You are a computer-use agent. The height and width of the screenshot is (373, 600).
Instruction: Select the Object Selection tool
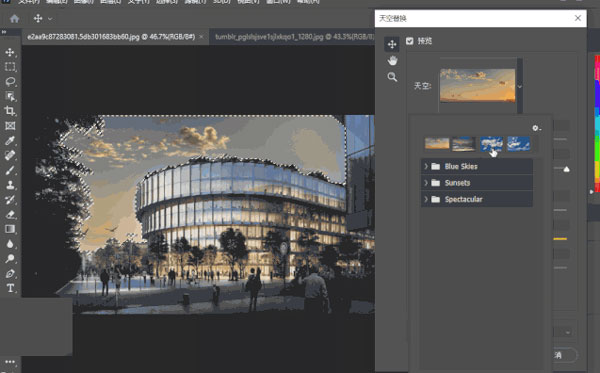coord(10,96)
